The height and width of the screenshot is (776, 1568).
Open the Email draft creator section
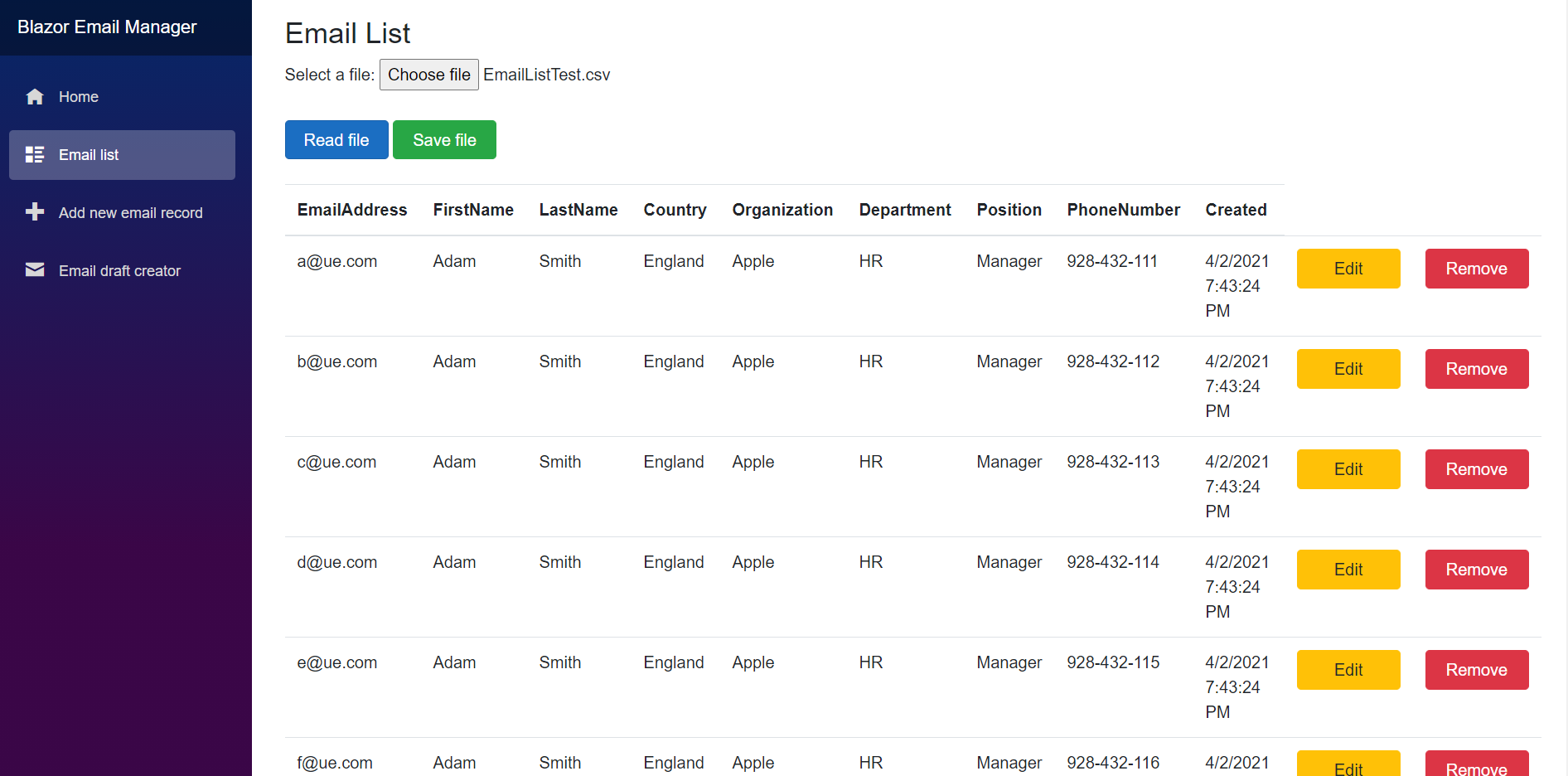tap(119, 270)
